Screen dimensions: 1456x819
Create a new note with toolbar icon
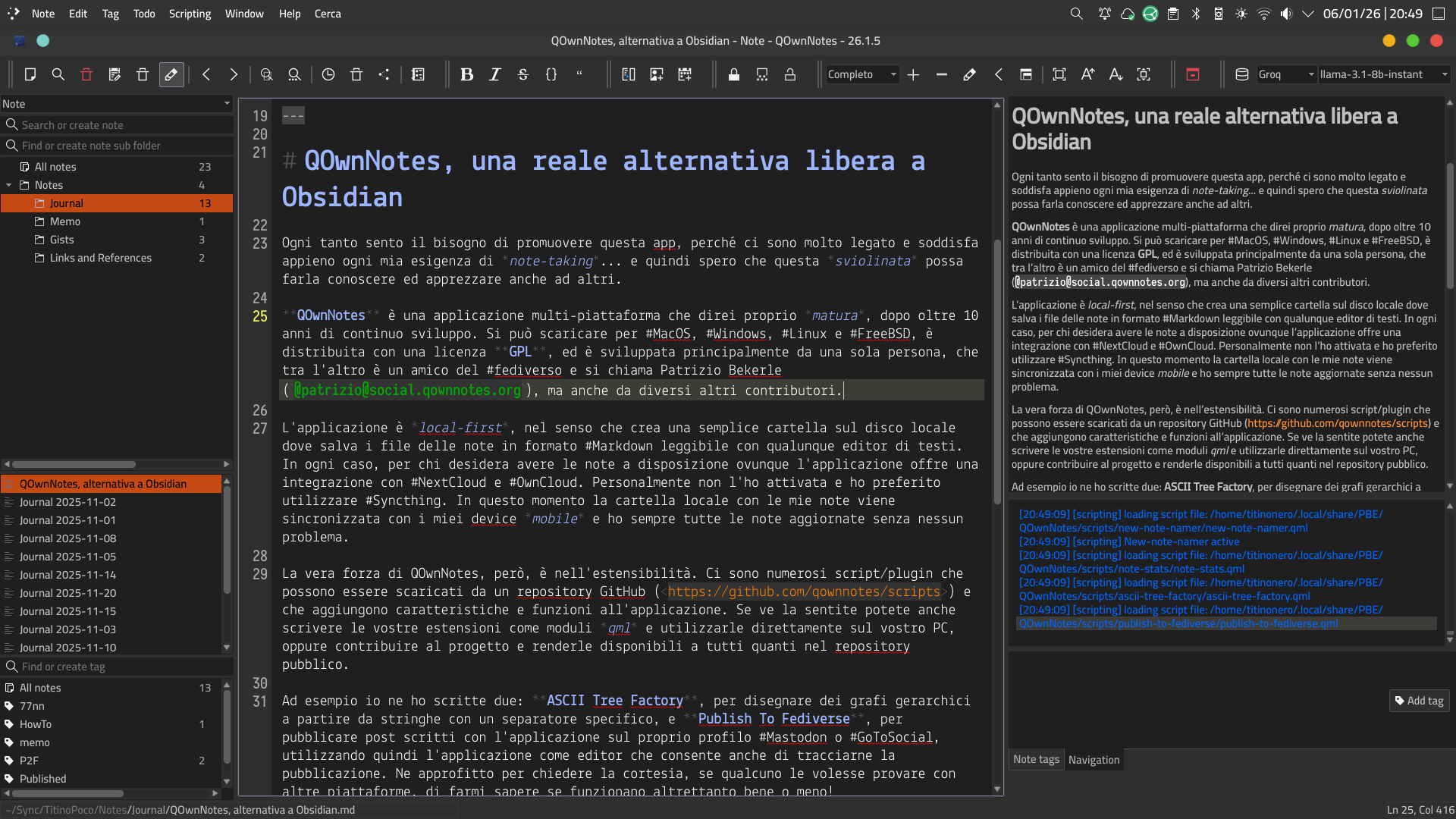pyautogui.click(x=30, y=74)
